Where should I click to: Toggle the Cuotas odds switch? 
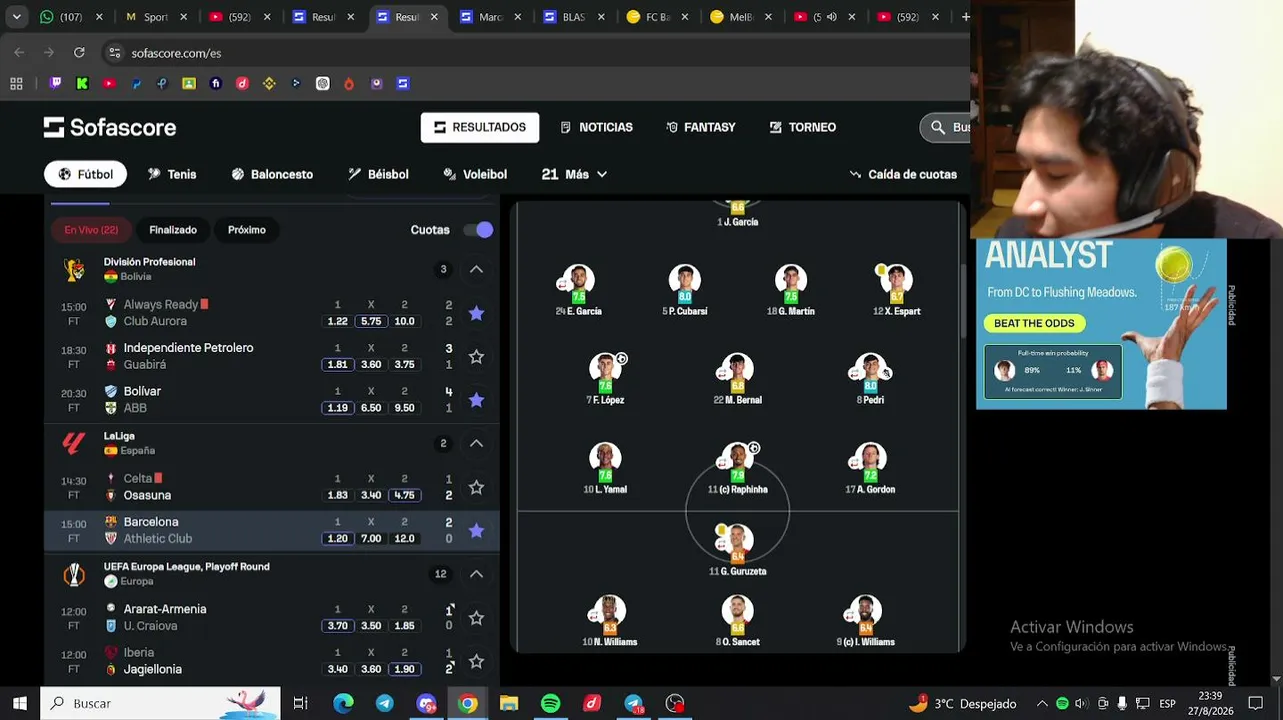tap(478, 230)
